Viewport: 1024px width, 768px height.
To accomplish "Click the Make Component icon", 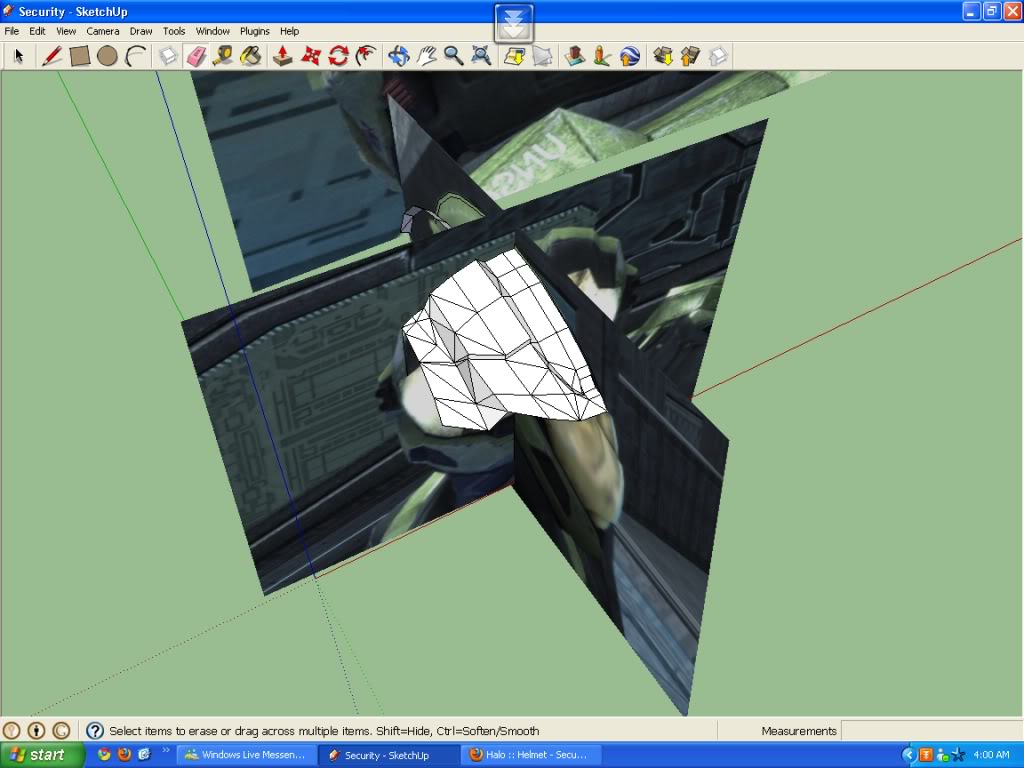I will (x=168, y=56).
